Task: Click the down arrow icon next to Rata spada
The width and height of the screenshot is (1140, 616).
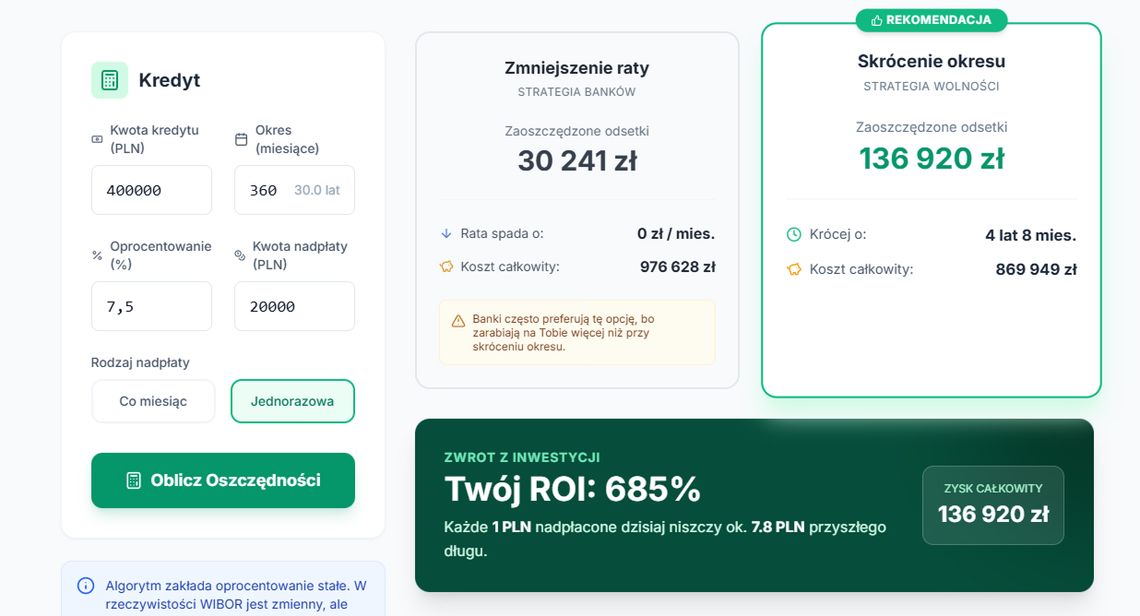Action: coord(444,233)
